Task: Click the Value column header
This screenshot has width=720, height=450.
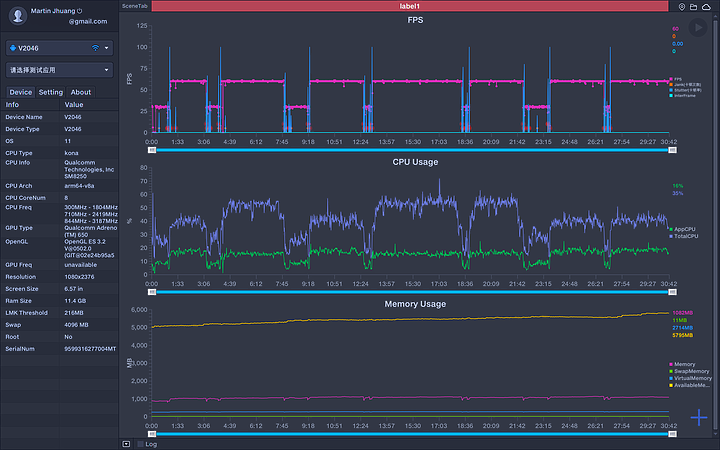Action: click(89, 105)
